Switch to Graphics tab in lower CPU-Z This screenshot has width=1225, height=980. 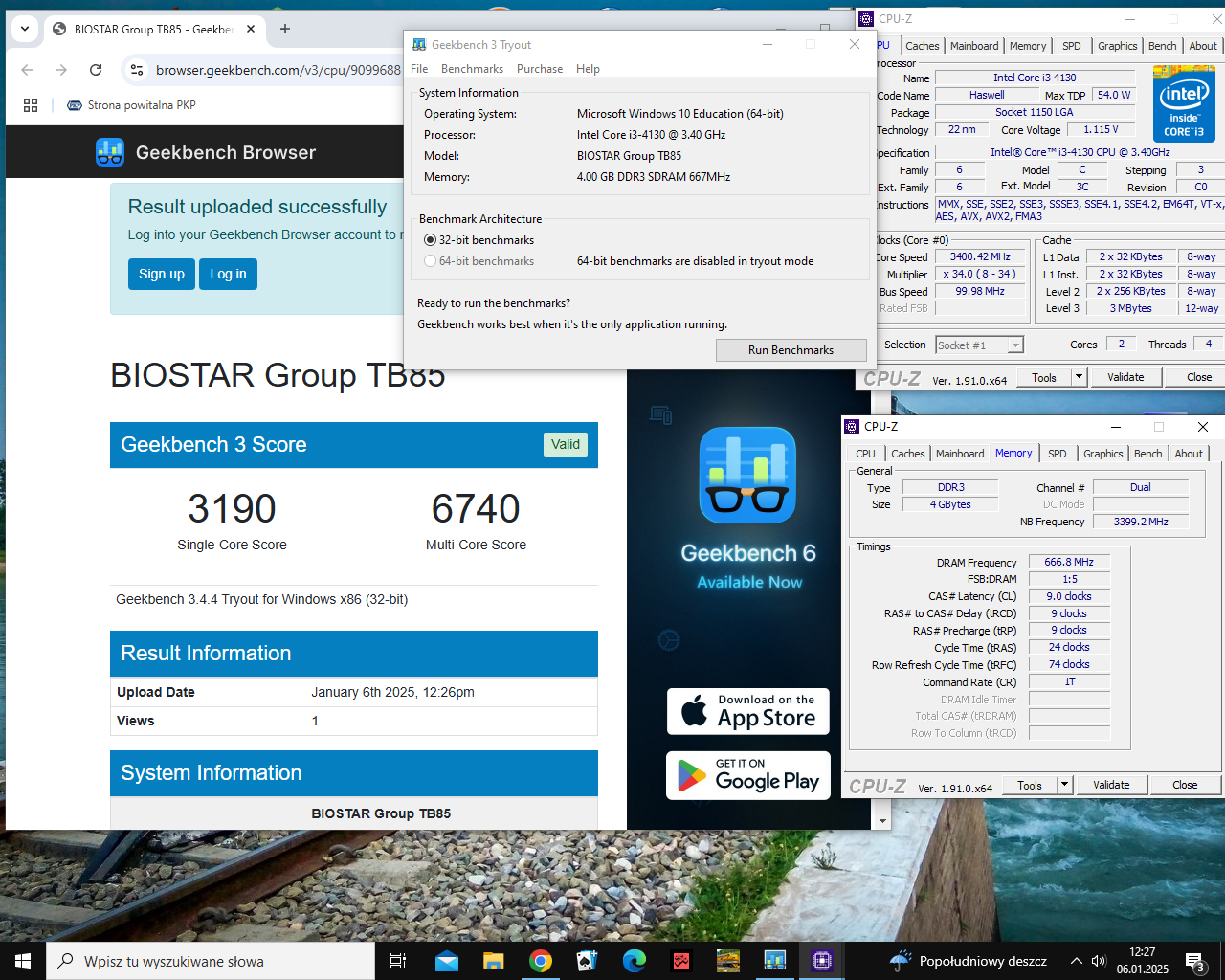(1102, 454)
